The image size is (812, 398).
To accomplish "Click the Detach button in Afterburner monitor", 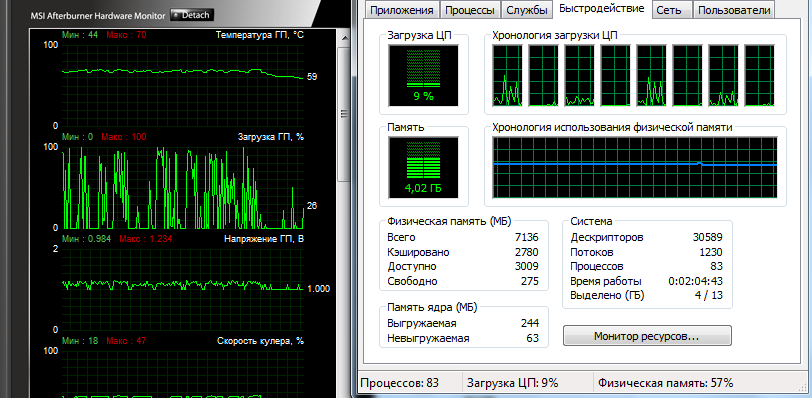I will pyautogui.click(x=192, y=15).
